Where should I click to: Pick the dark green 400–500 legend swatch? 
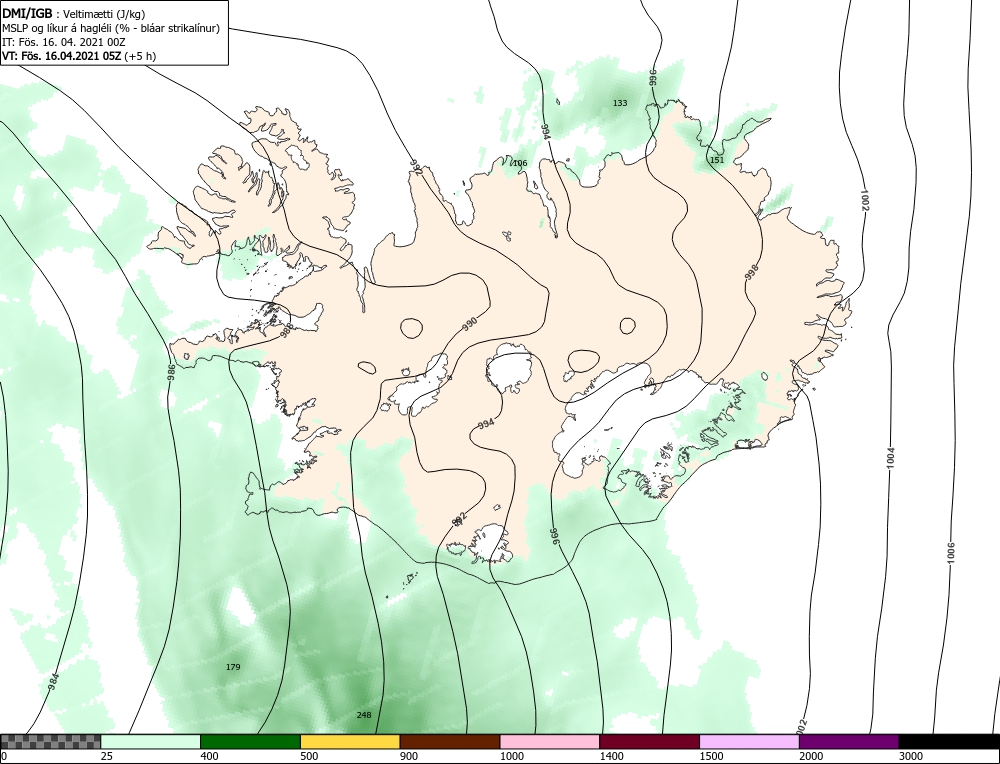pyautogui.click(x=250, y=742)
